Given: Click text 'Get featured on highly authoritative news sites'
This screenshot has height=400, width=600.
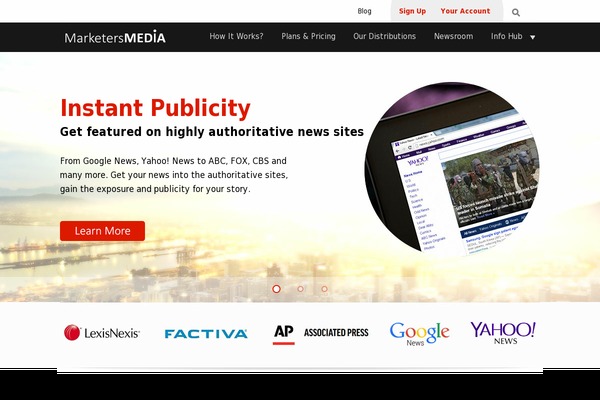Looking at the screenshot, I should click(212, 132).
